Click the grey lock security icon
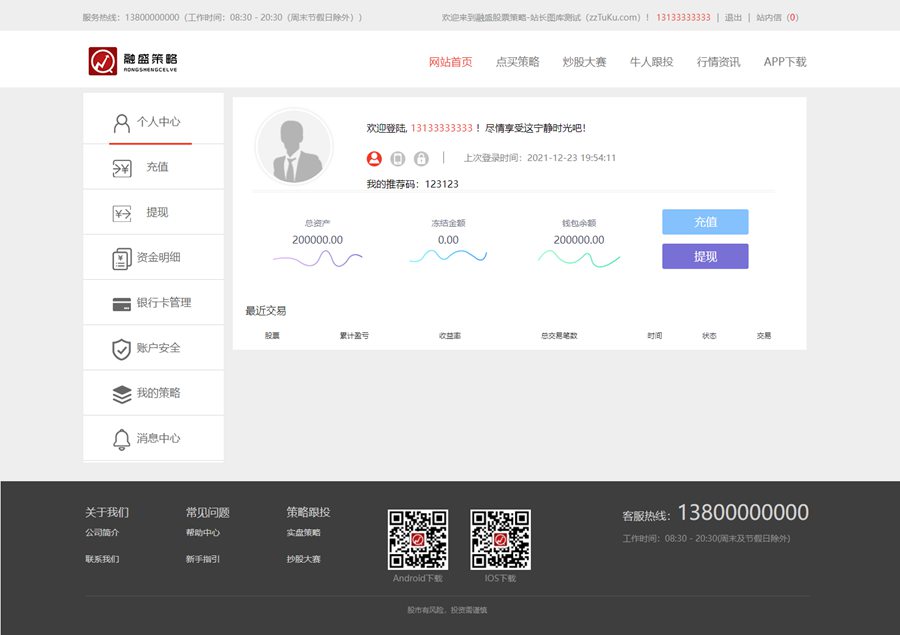Image resolution: width=900 pixels, height=635 pixels. click(421, 158)
